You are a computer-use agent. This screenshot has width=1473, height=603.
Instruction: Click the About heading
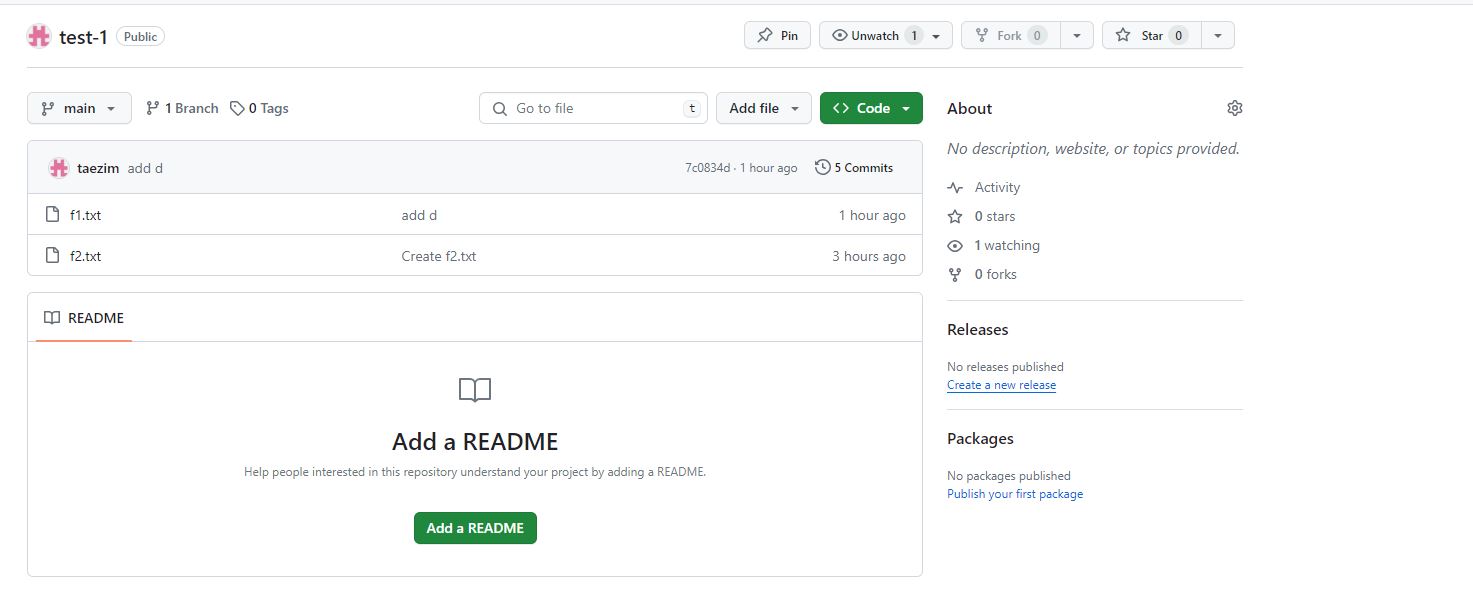coord(970,108)
